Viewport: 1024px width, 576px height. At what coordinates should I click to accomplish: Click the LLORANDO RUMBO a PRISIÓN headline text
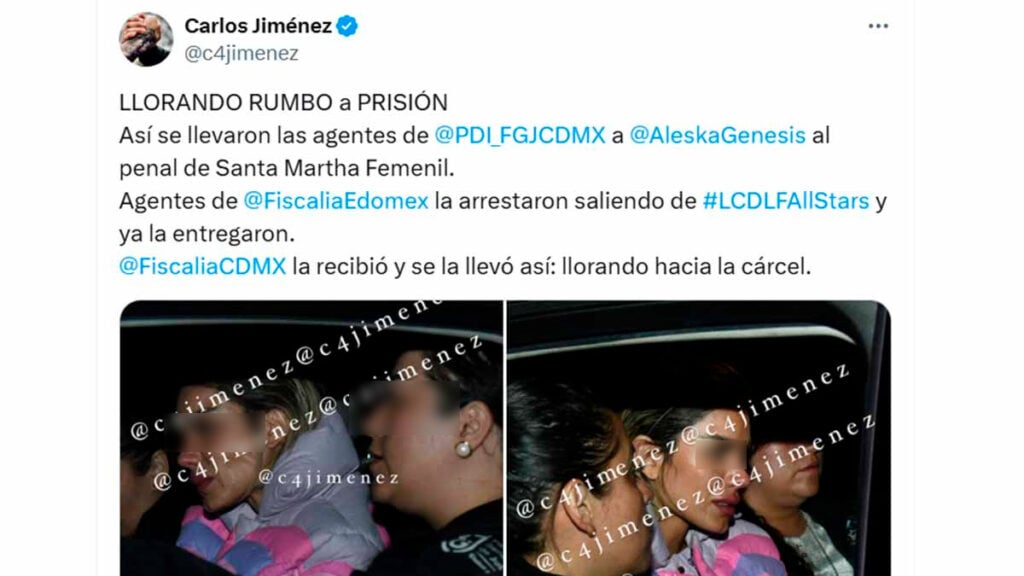[x=283, y=103]
